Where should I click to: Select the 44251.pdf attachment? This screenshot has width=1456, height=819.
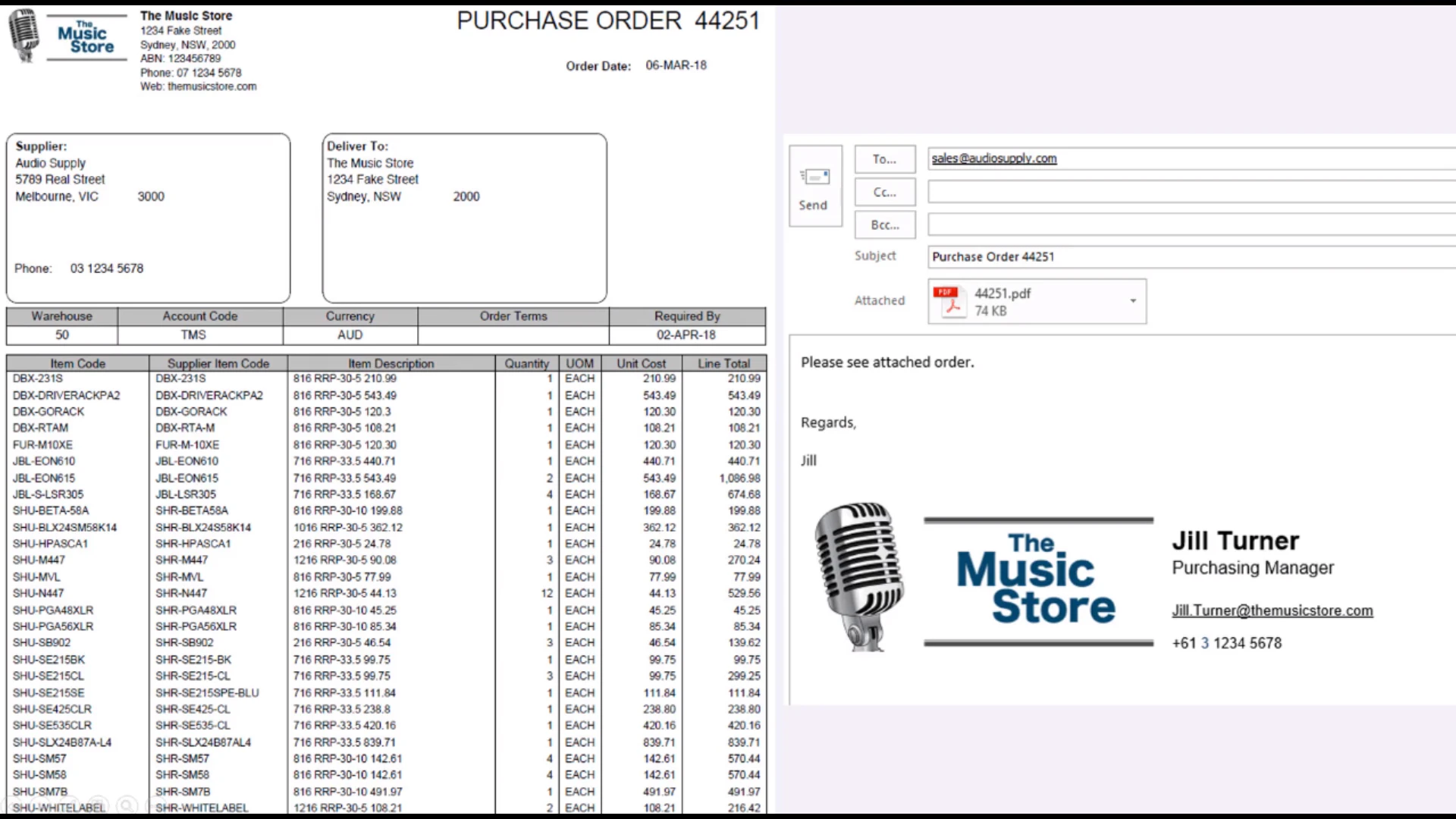(1003, 293)
